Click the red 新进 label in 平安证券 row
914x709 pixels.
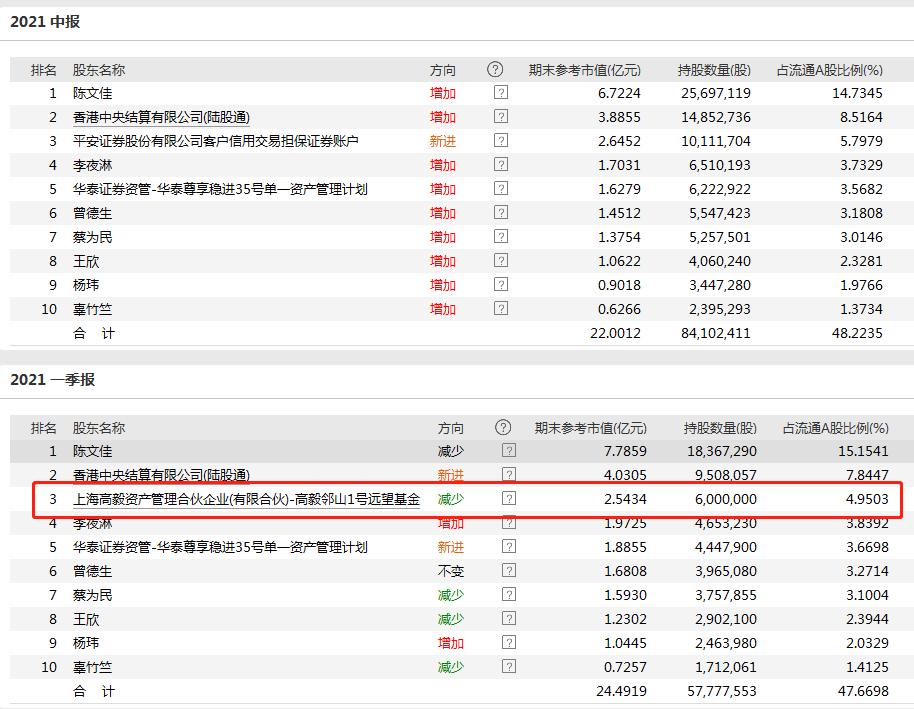[x=444, y=141]
